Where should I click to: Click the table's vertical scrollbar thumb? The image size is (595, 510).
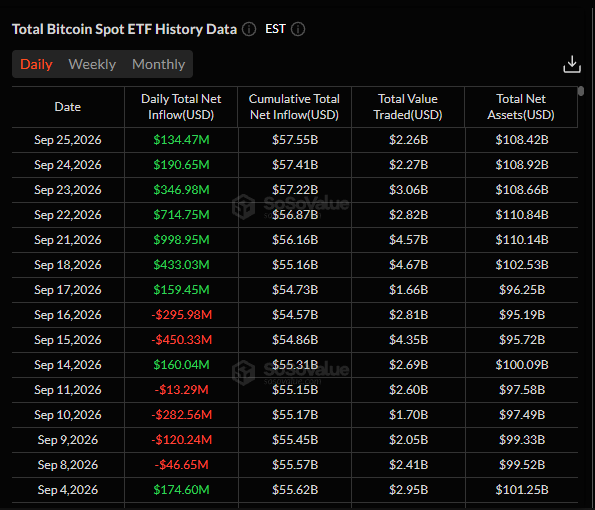click(x=581, y=91)
